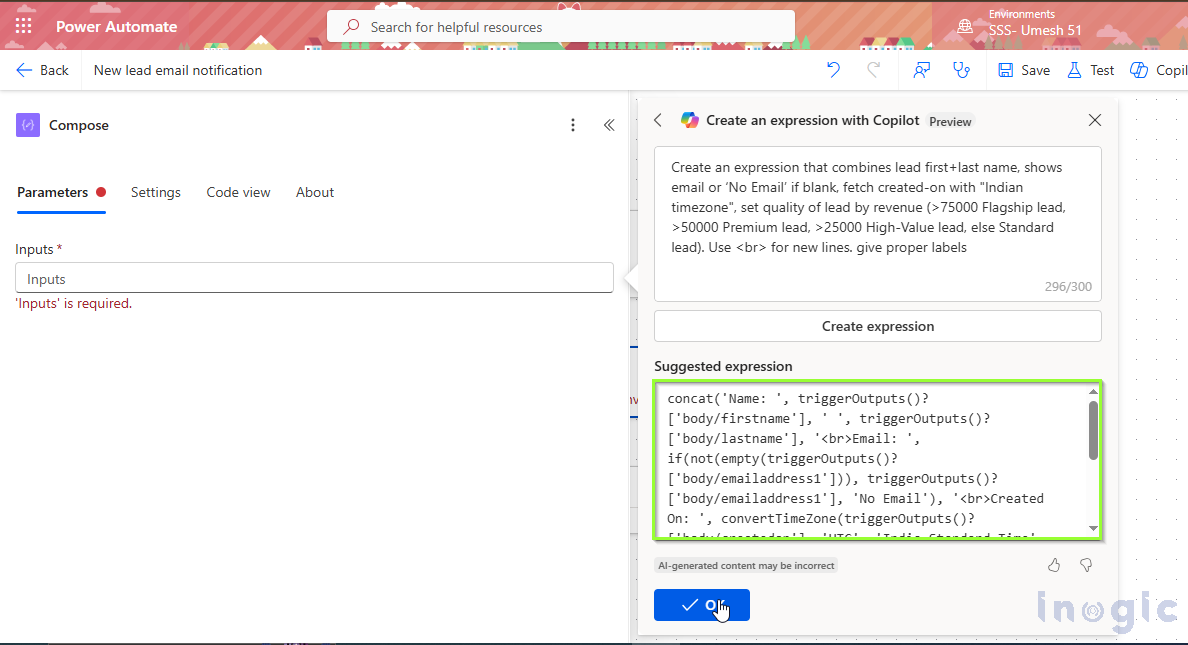Open the app launcher waffle menu
1188x645 pixels.
[x=23, y=26]
